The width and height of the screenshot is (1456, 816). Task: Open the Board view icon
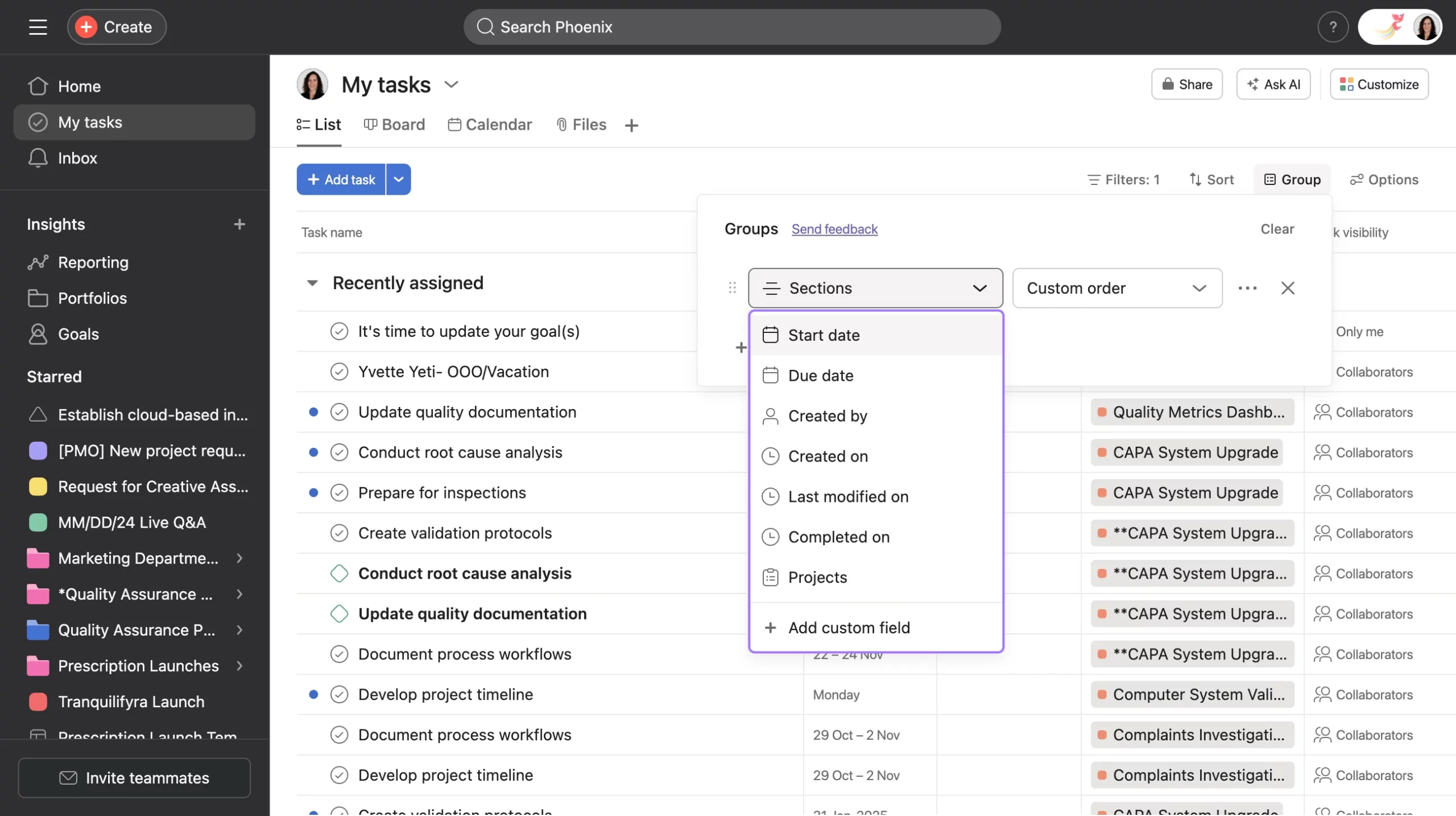coord(371,124)
